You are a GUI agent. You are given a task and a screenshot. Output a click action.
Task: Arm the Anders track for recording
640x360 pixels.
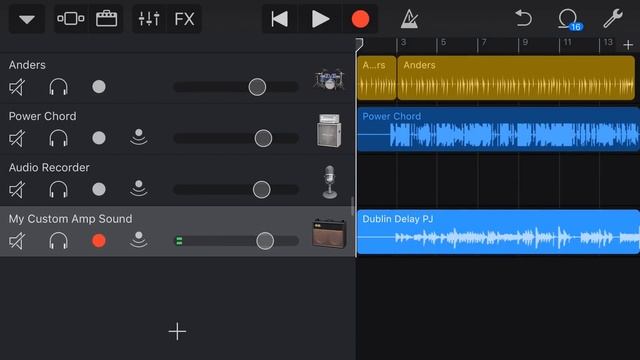point(99,87)
